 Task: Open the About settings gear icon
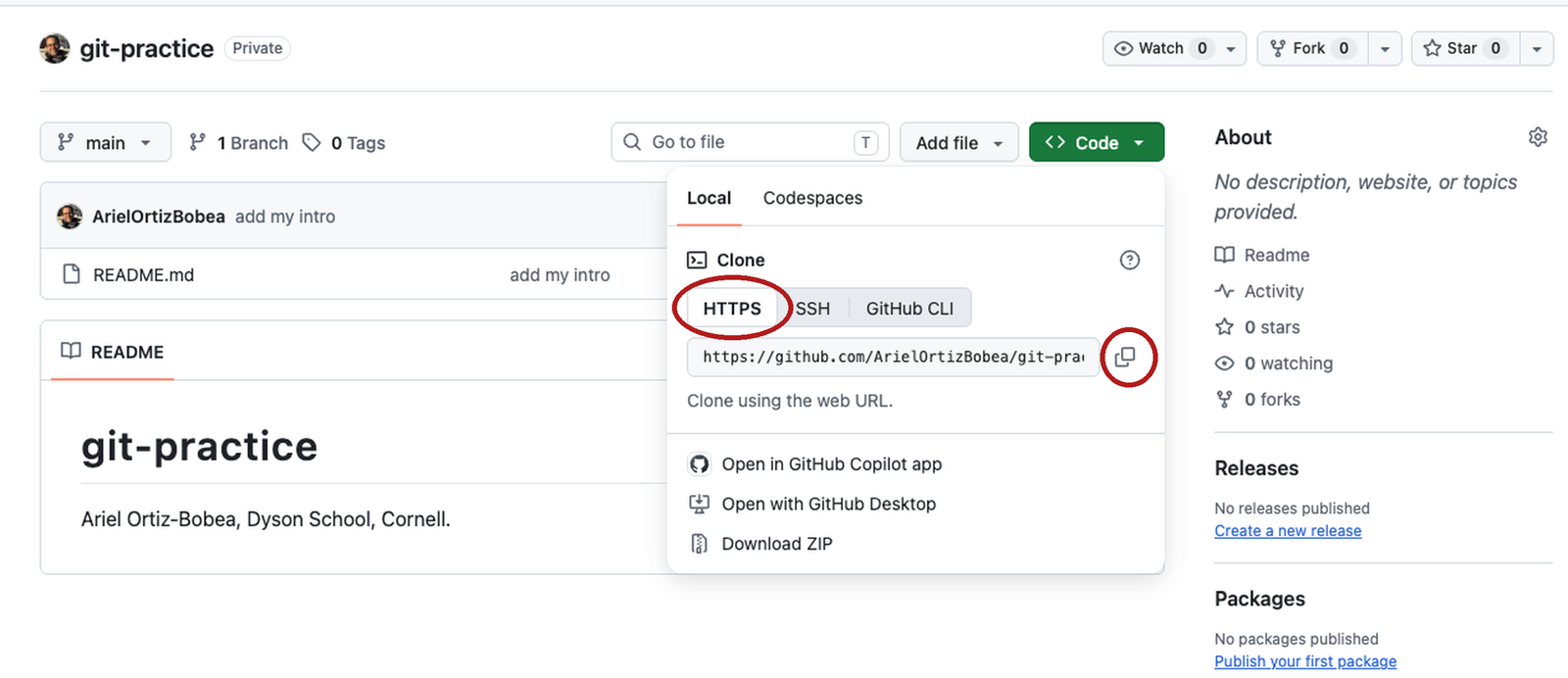(1538, 137)
